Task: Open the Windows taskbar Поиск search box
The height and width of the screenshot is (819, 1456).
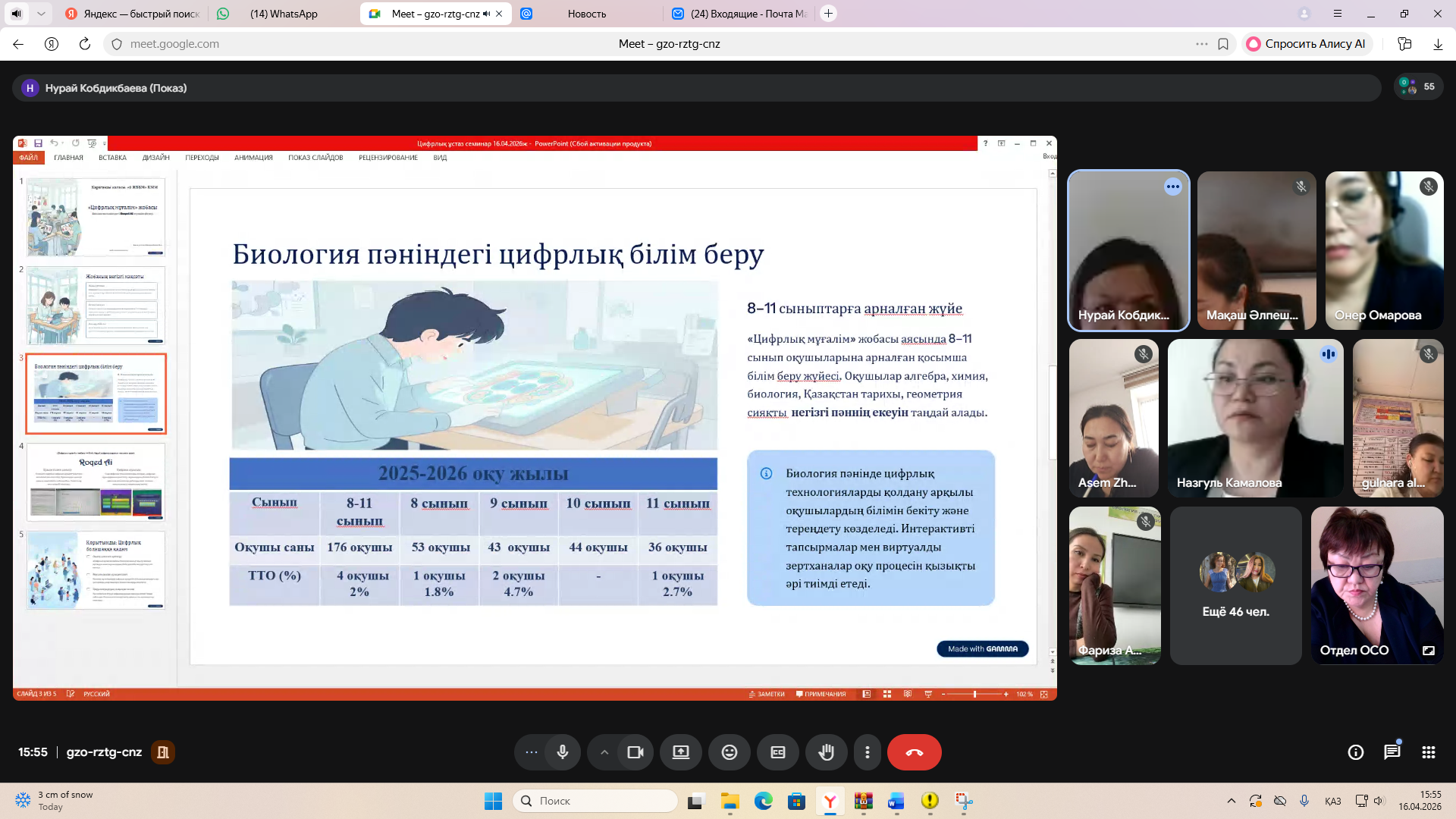Action: point(595,801)
